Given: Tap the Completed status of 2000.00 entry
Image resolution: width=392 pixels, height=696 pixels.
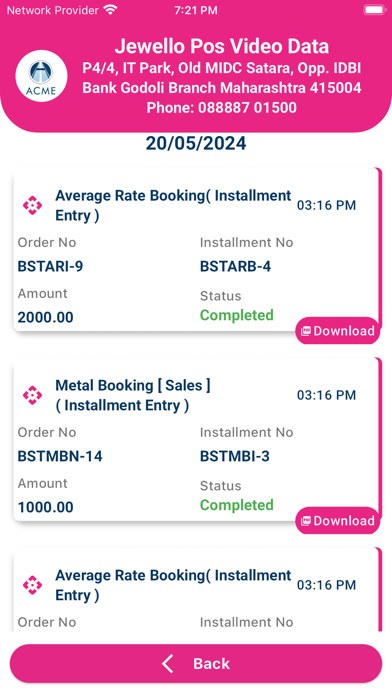Looking at the screenshot, I should click(237, 315).
